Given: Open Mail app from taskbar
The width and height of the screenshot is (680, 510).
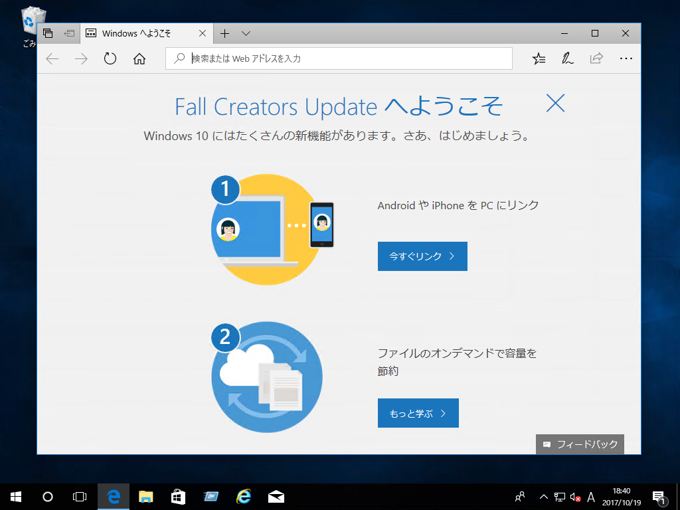Looking at the screenshot, I should tap(276, 497).
